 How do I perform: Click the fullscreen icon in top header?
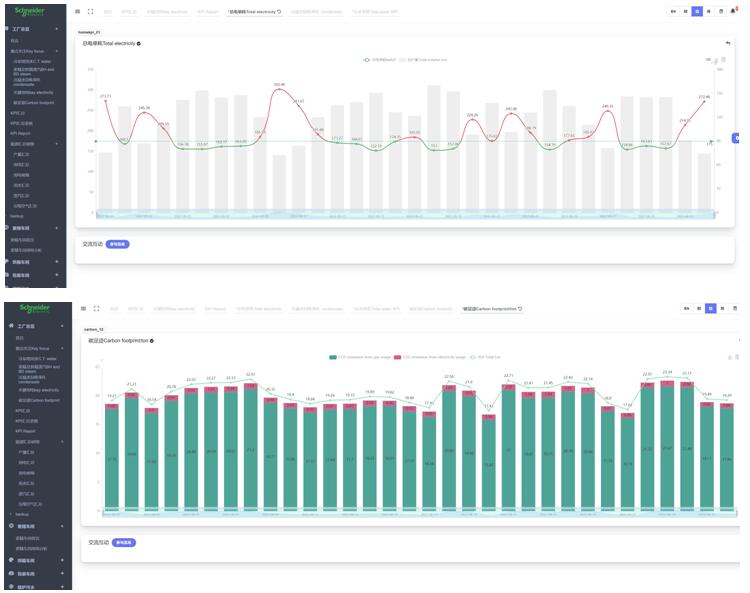91,12
